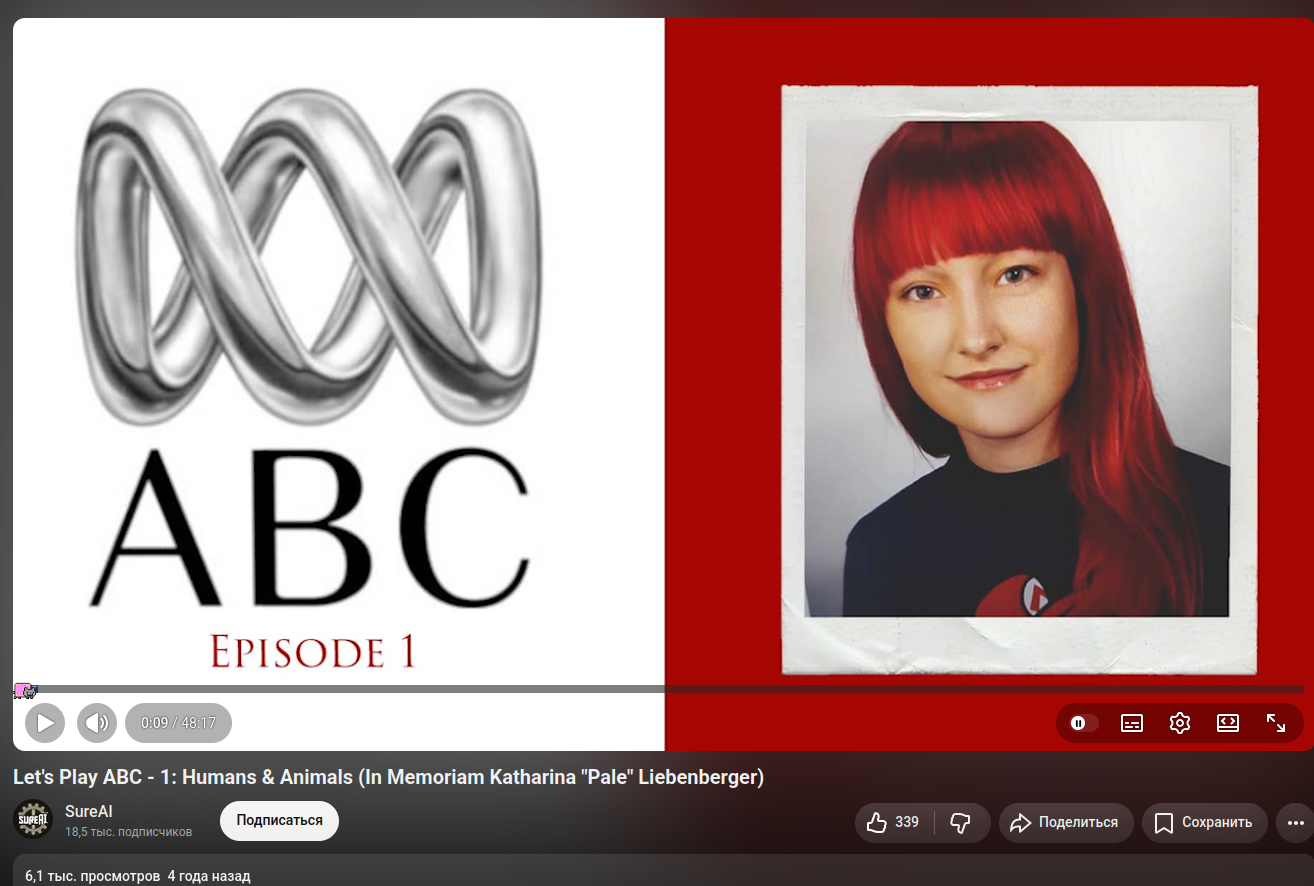Click the video title text
1314x886 pixels.
(x=388, y=777)
